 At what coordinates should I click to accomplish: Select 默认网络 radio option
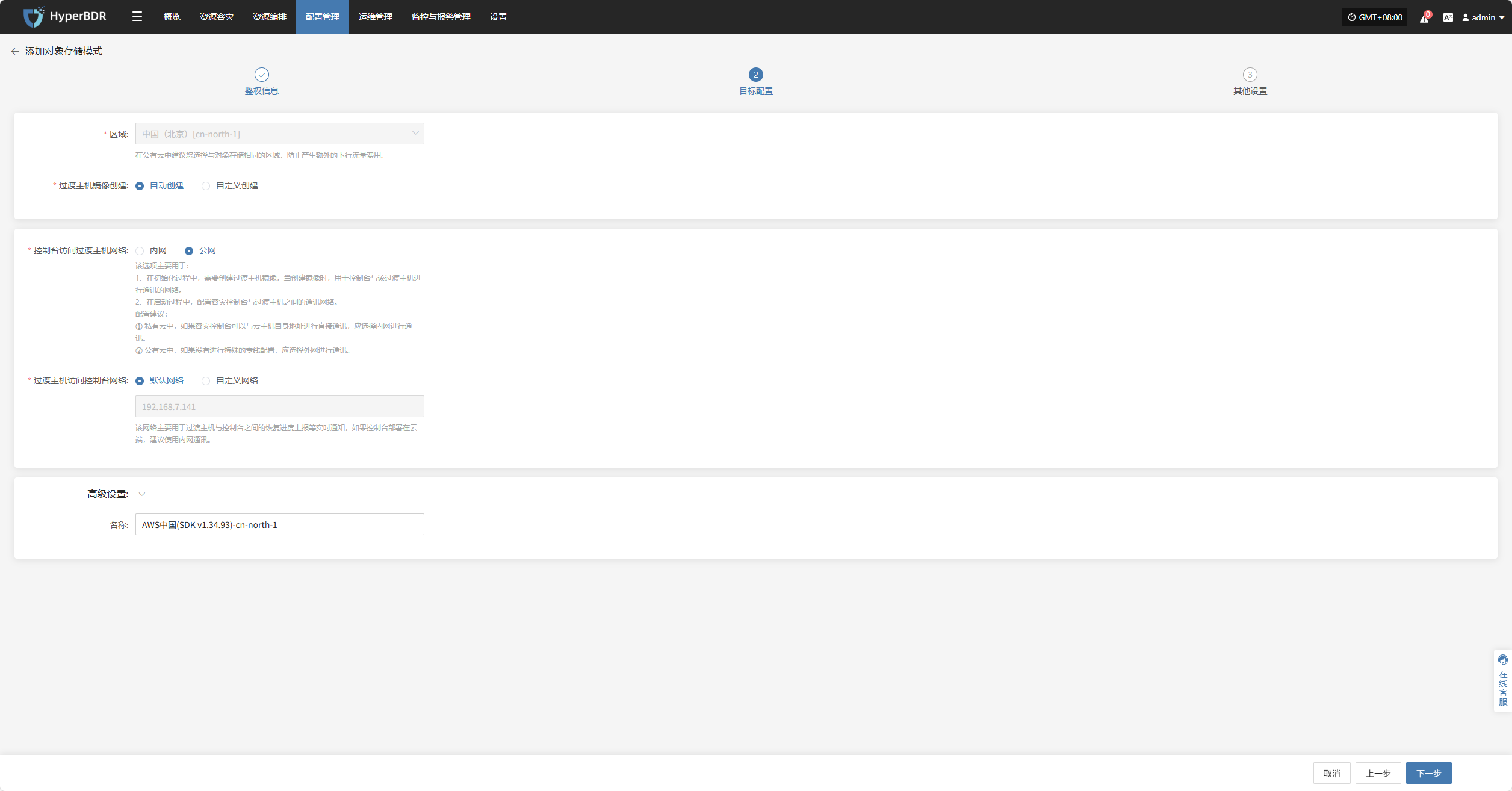point(160,380)
